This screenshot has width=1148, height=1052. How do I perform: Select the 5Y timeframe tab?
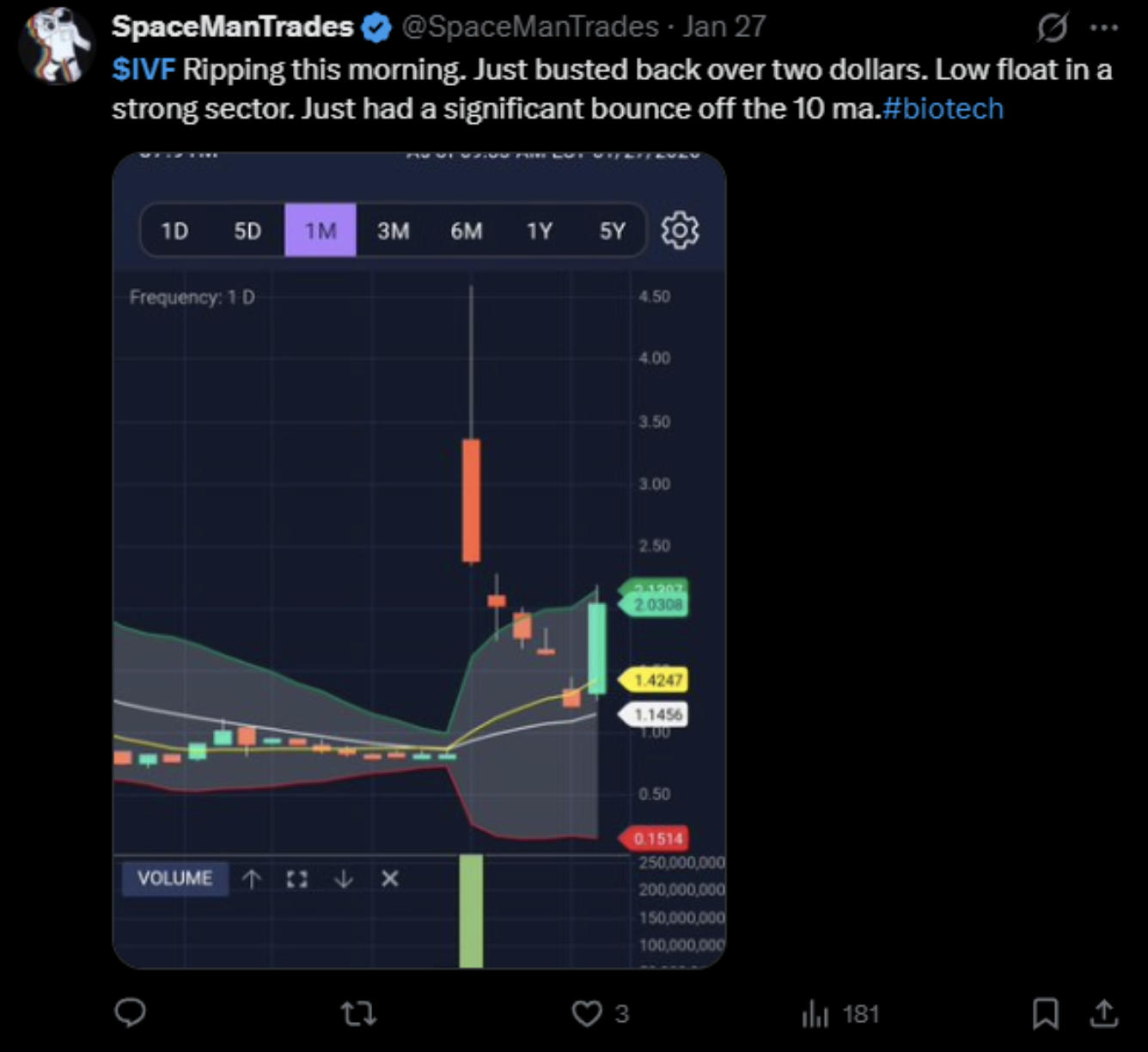click(613, 230)
